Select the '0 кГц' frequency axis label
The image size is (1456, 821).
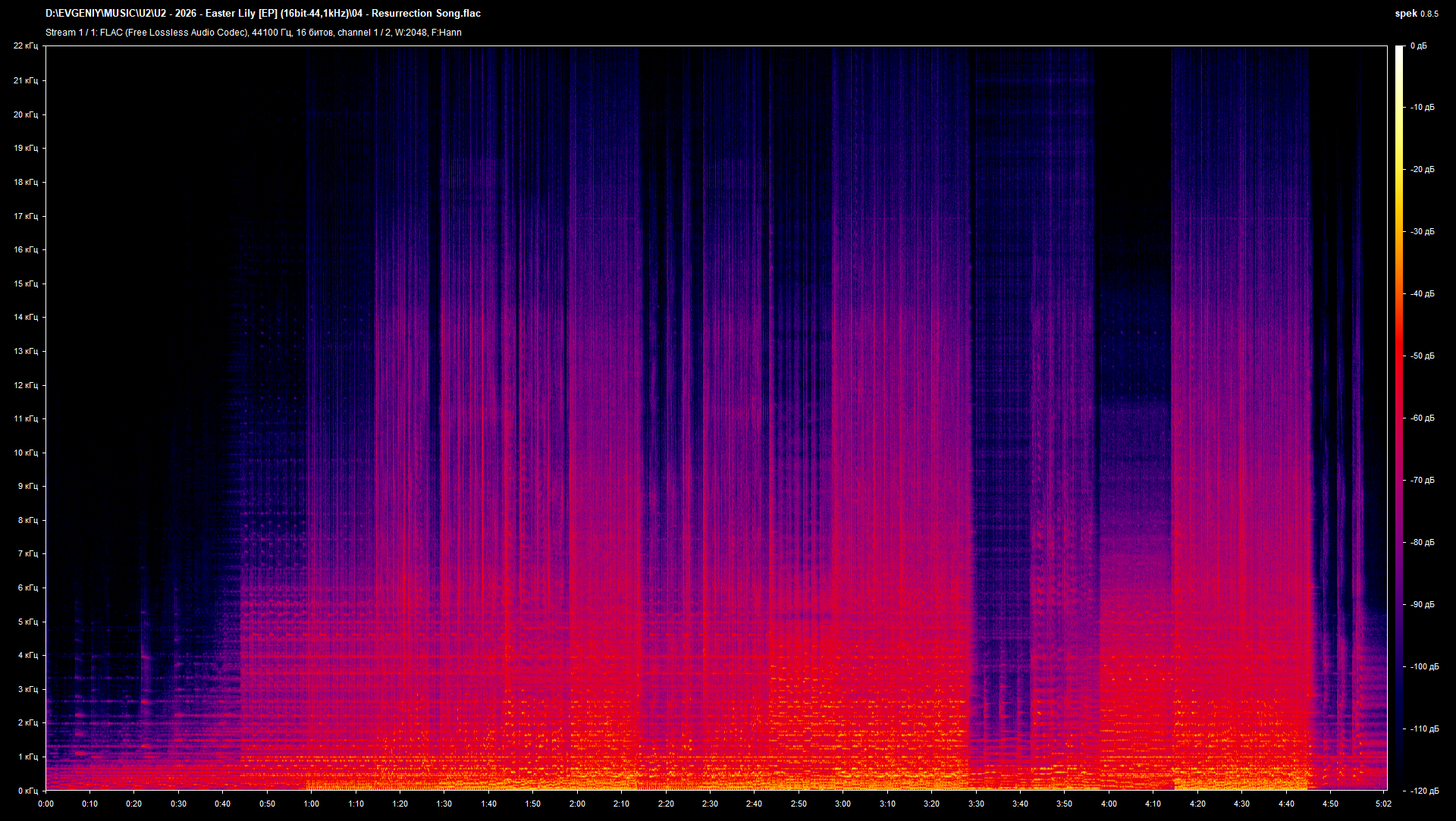pyautogui.click(x=28, y=791)
